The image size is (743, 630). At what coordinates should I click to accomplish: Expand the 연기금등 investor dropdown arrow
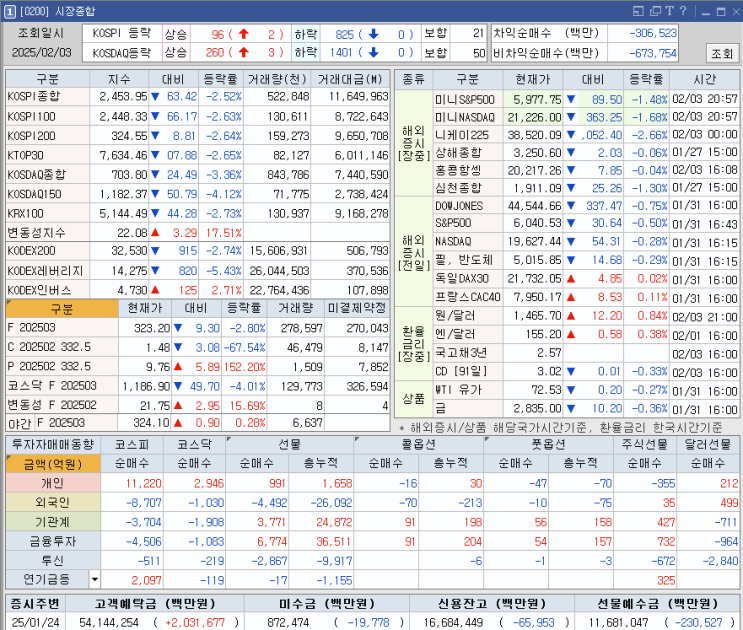point(94,580)
